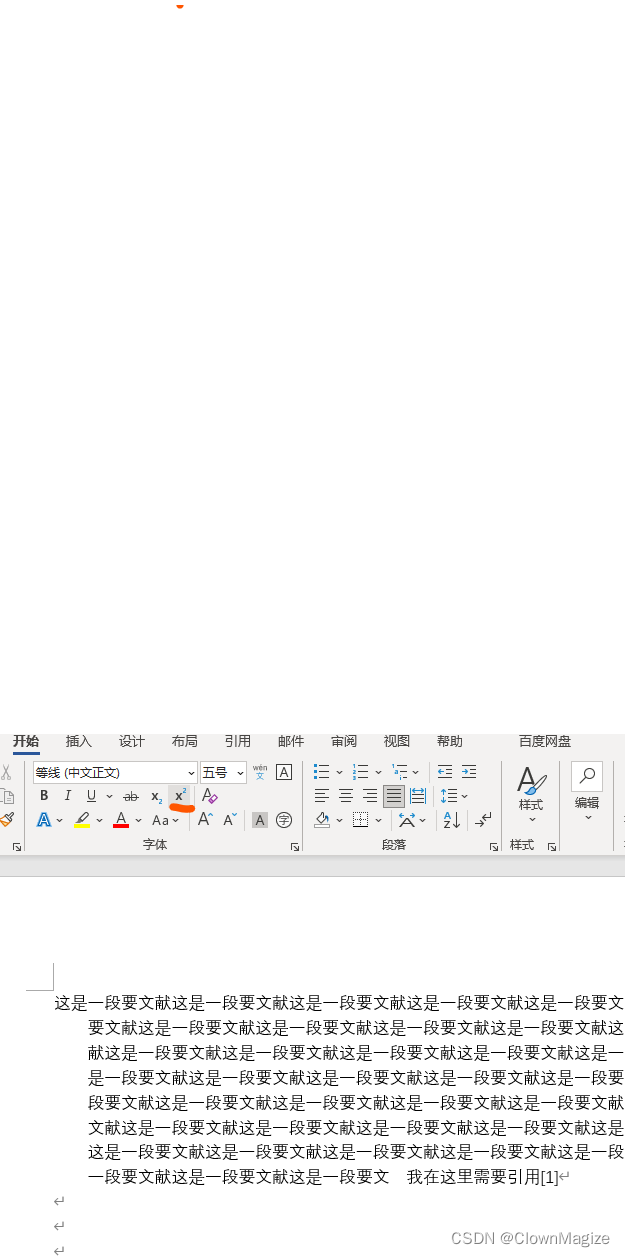Click the Text Effects outlined A icon
The height and width of the screenshot is (1257, 625).
pos(44,820)
